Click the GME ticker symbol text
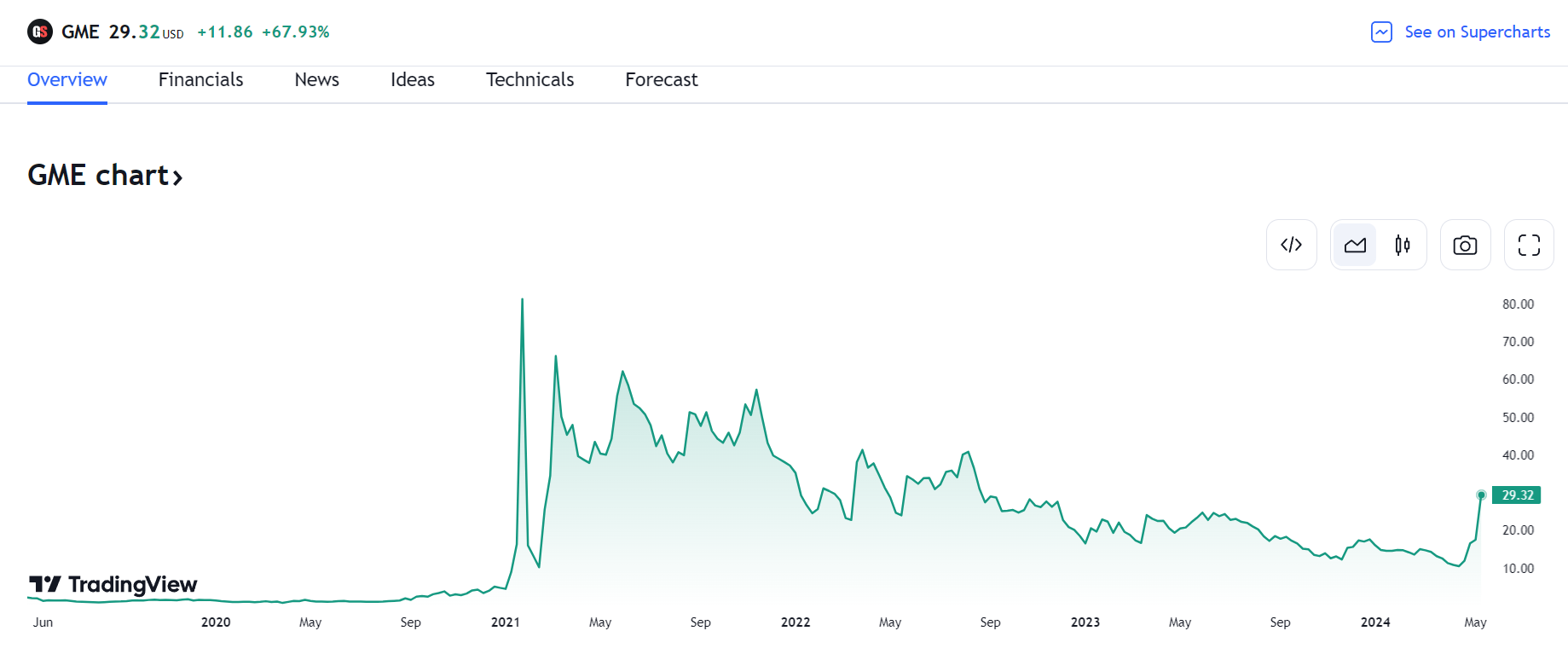The width and height of the screenshot is (1568, 654). click(80, 32)
